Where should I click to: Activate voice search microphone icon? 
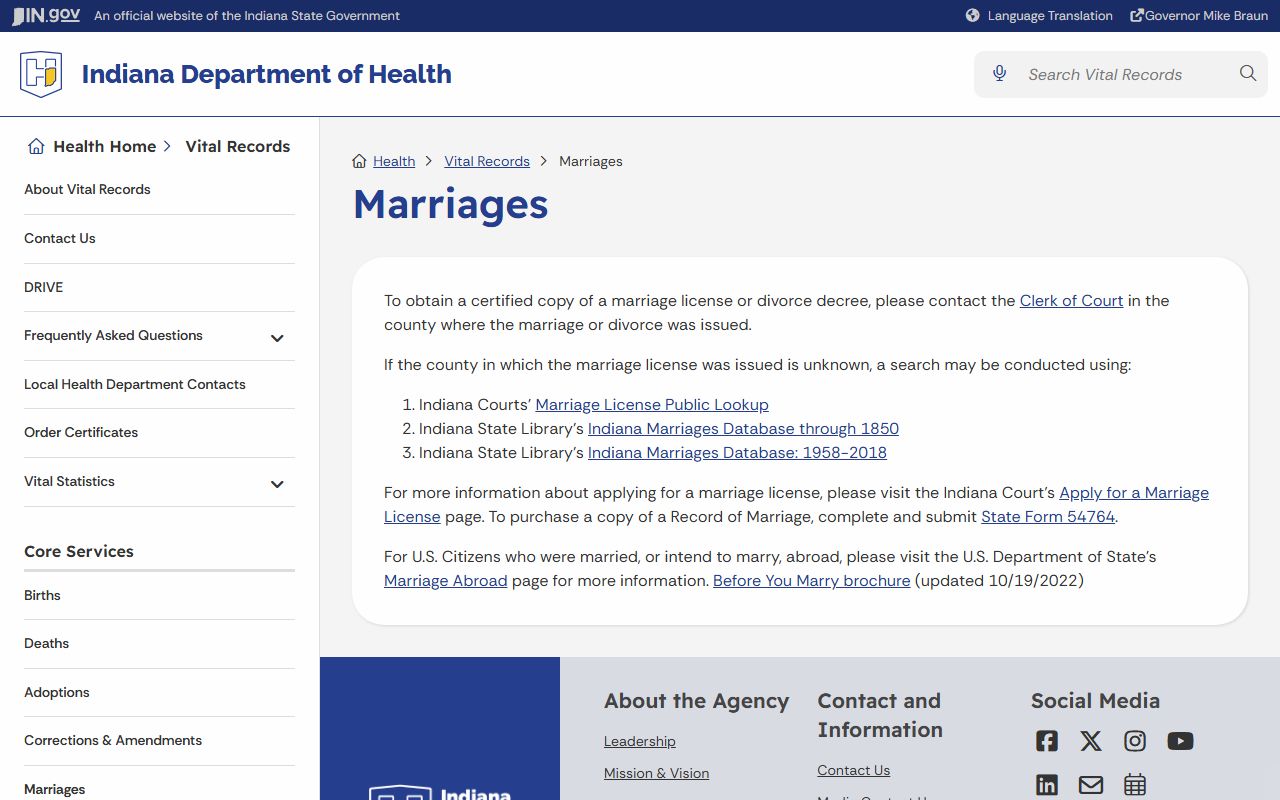coord(999,74)
